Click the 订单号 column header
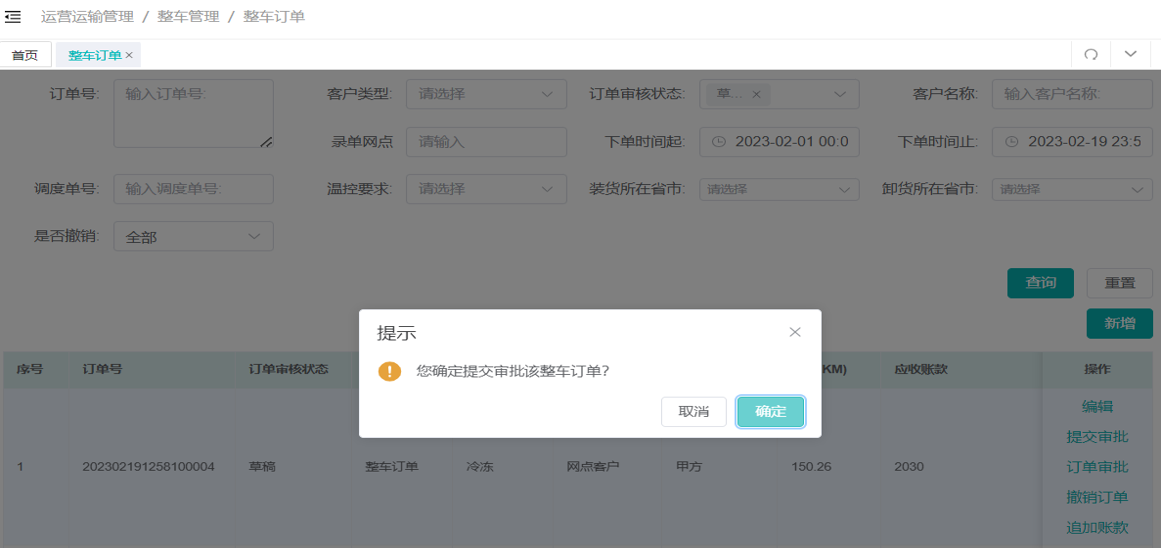 point(102,369)
